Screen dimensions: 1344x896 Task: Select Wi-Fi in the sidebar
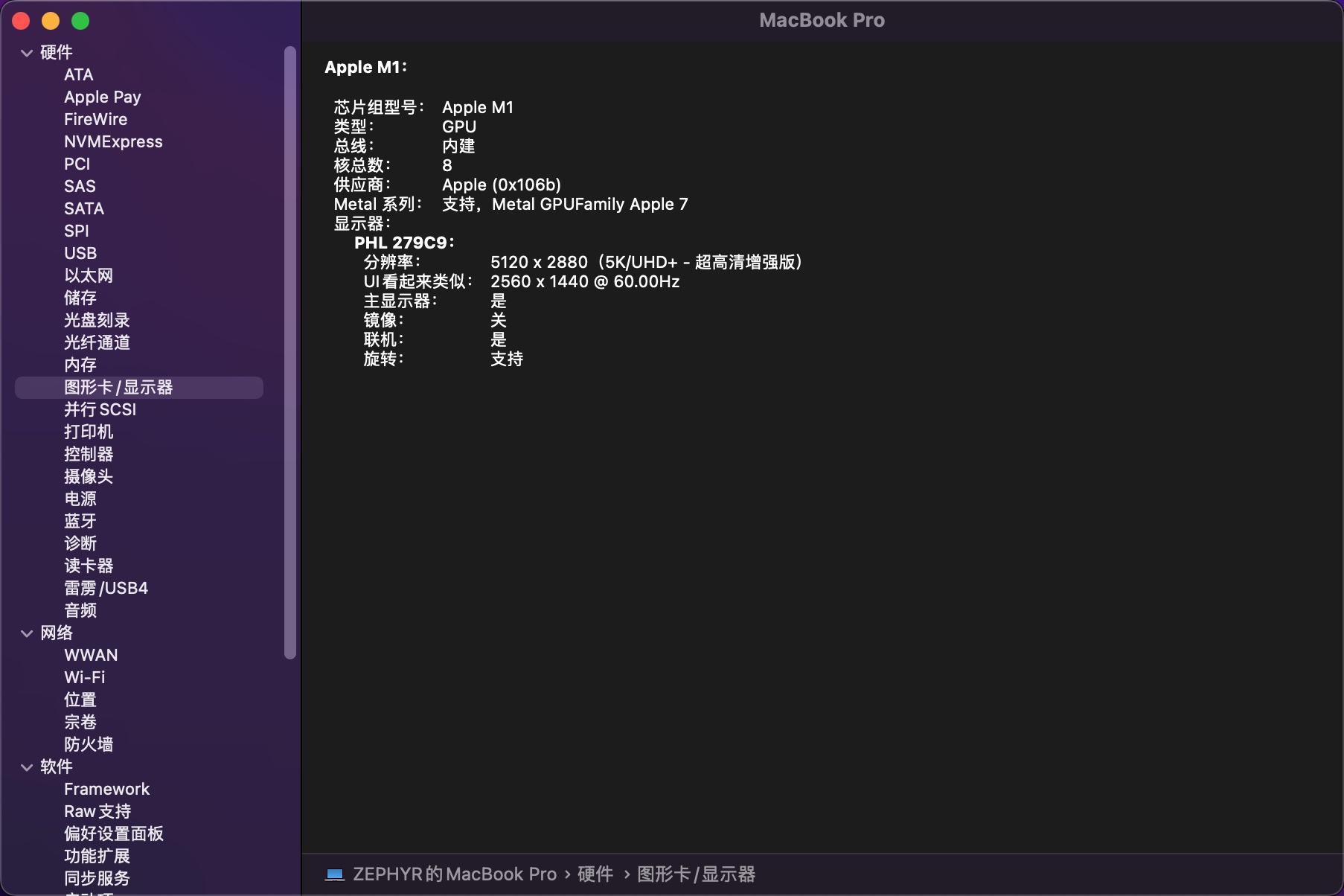point(84,678)
